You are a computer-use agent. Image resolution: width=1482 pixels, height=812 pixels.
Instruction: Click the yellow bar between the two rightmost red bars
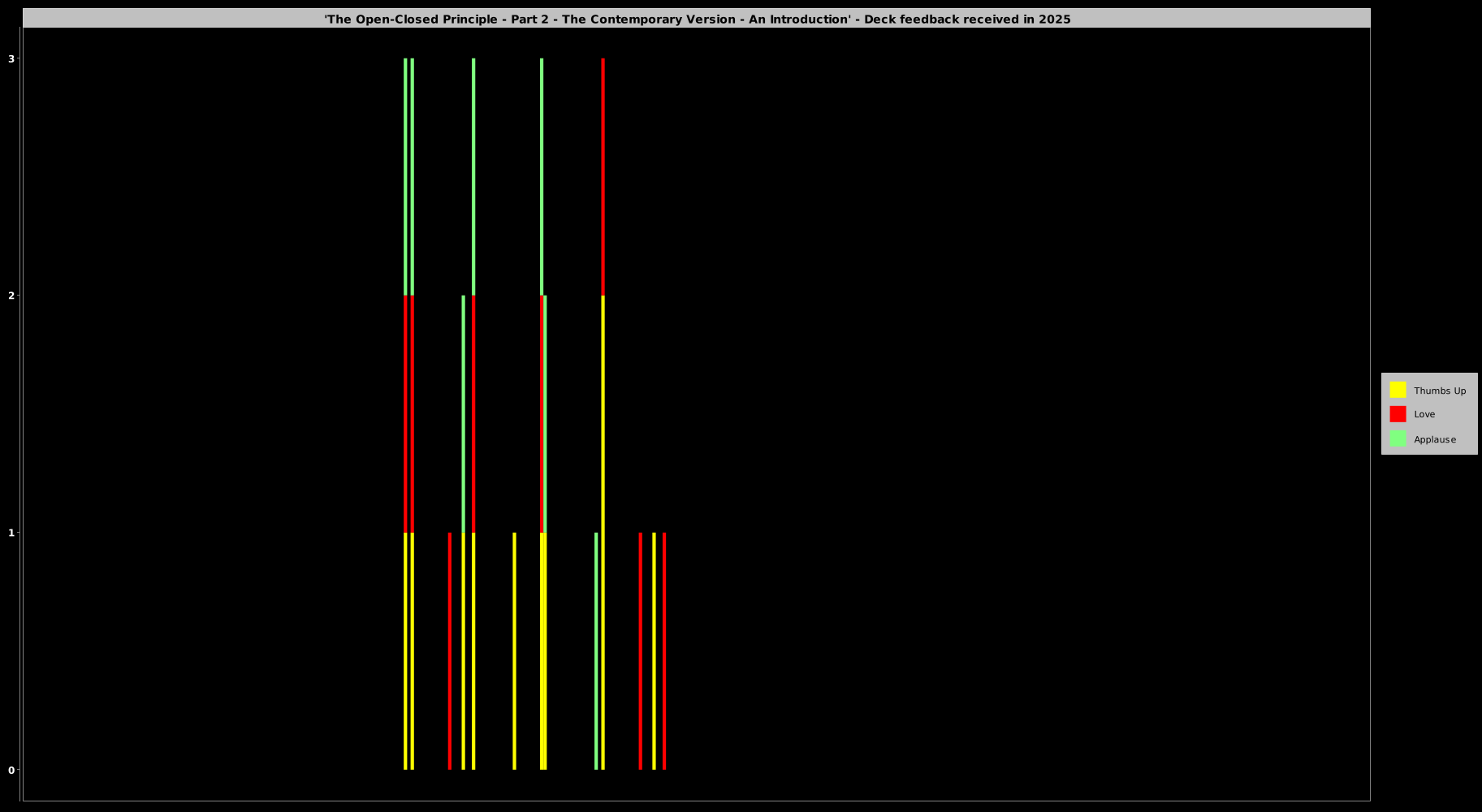pos(654,650)
